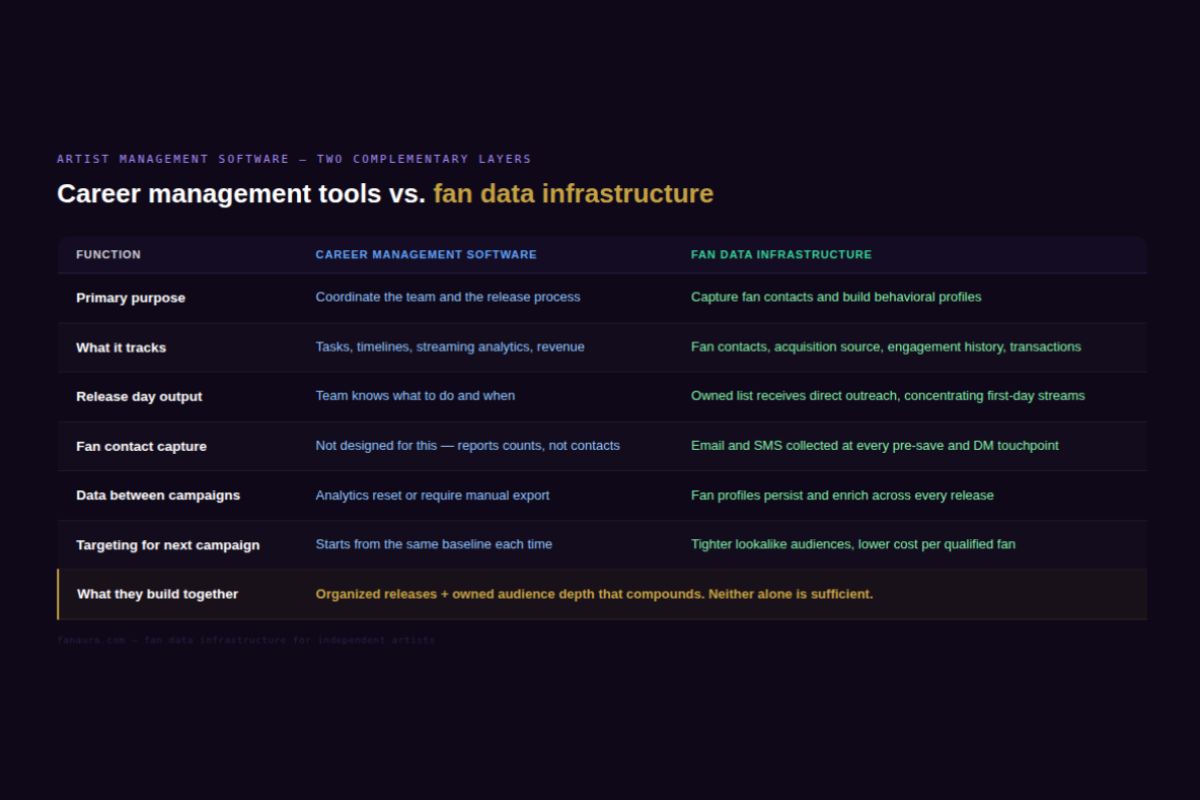Click the 'Release day output' row label
Screen dimensions: 1200x800
(139, 397)
